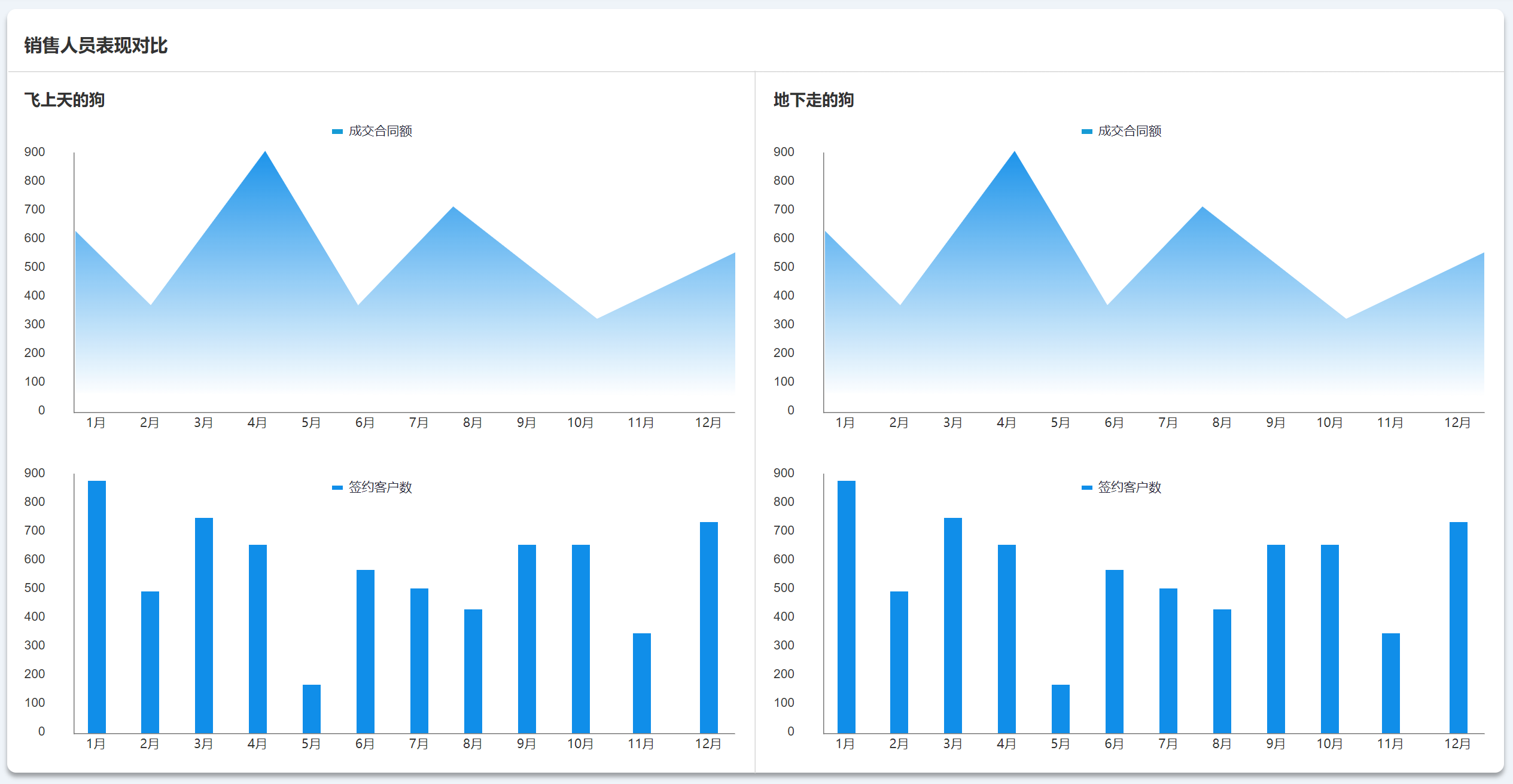Click the 11月 bar in right bar chart
This screenshot has width=1513, height=784.
coord(1391,683)
